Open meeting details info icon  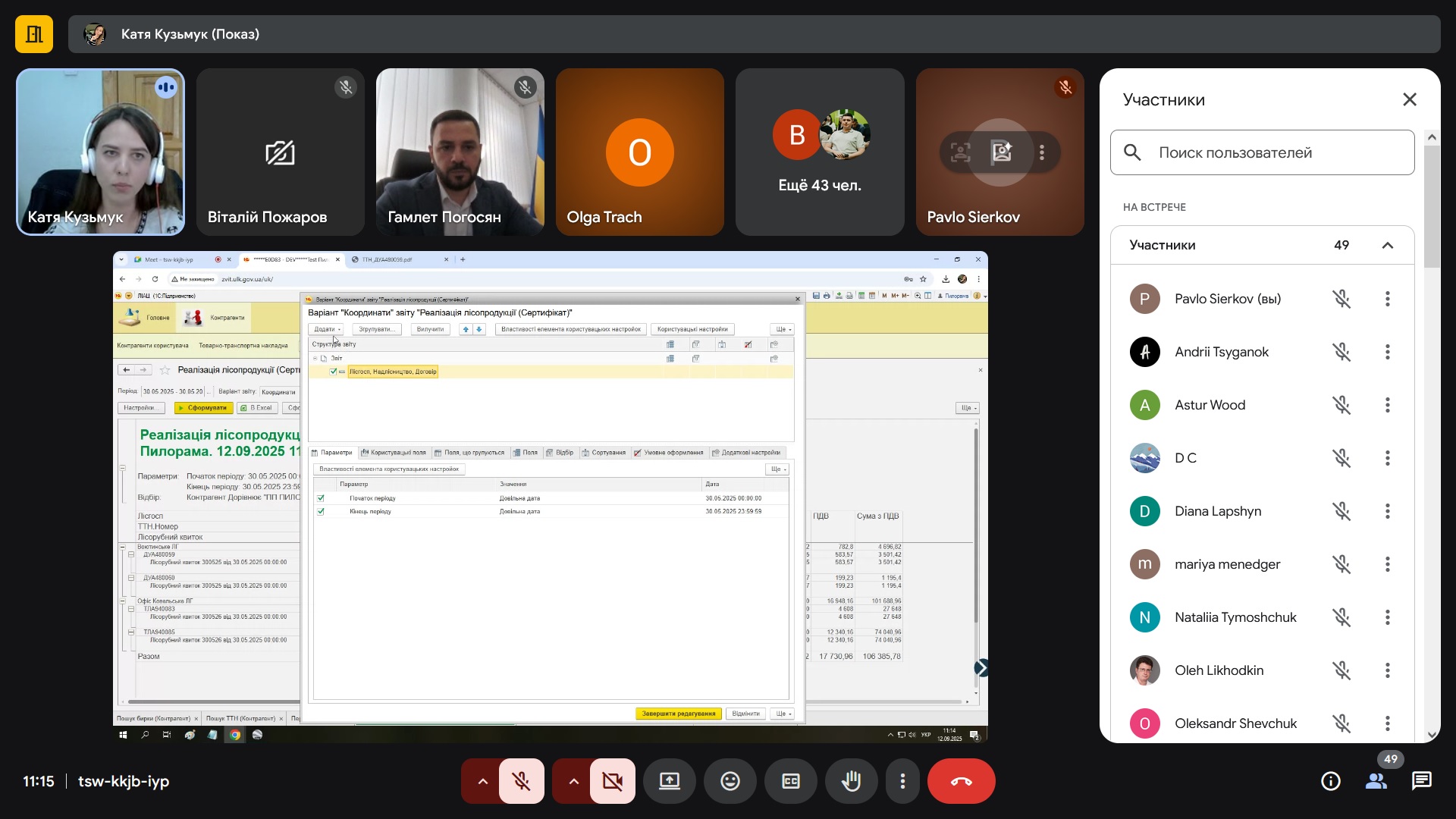tap(1330, 781)
